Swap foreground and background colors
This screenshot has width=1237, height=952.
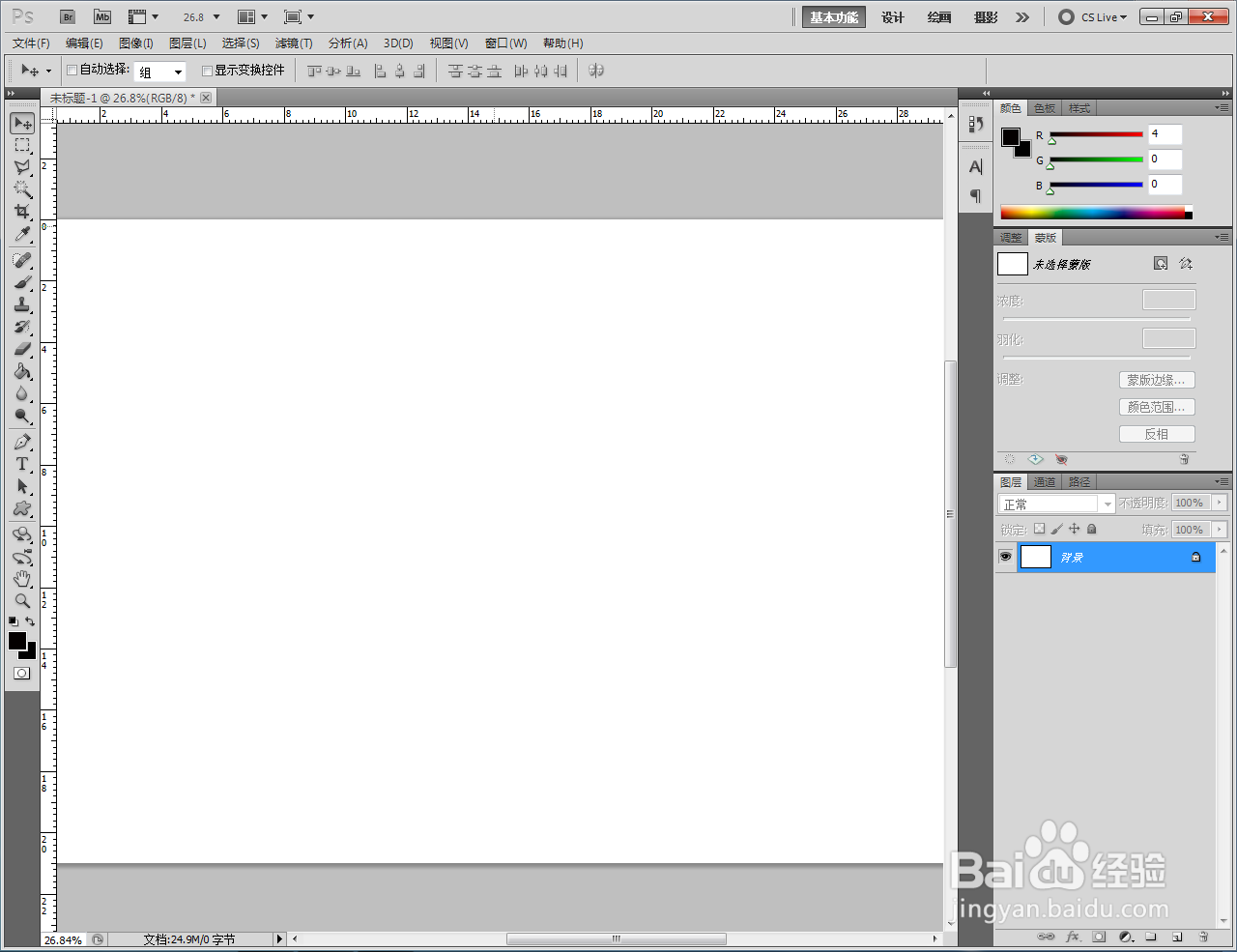[x=31, y=621]
